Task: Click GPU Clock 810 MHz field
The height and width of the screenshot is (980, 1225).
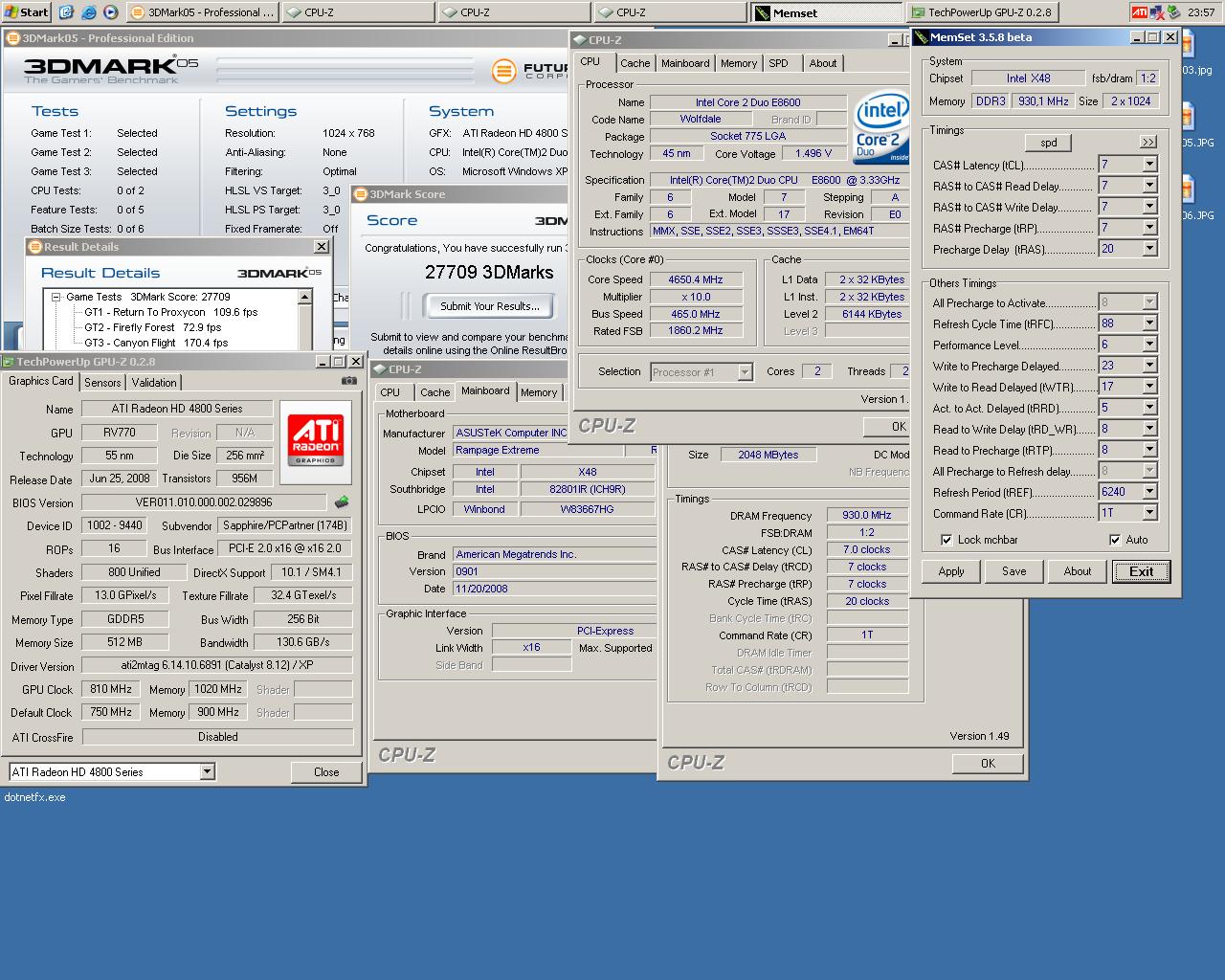Action: pyautogui.click(x=111, y=689)
